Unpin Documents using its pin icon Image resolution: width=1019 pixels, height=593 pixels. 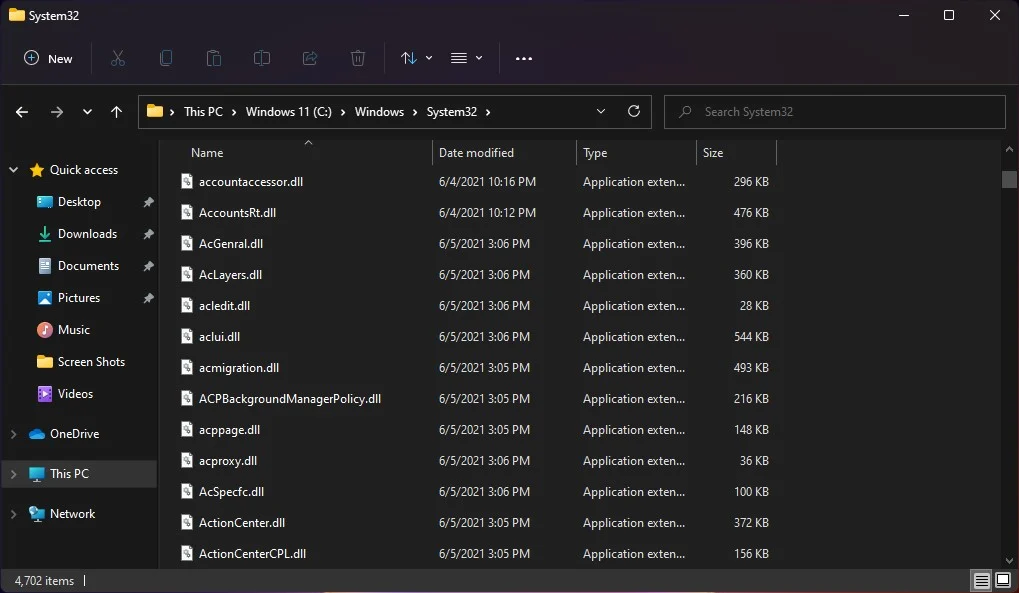[148, 265]
